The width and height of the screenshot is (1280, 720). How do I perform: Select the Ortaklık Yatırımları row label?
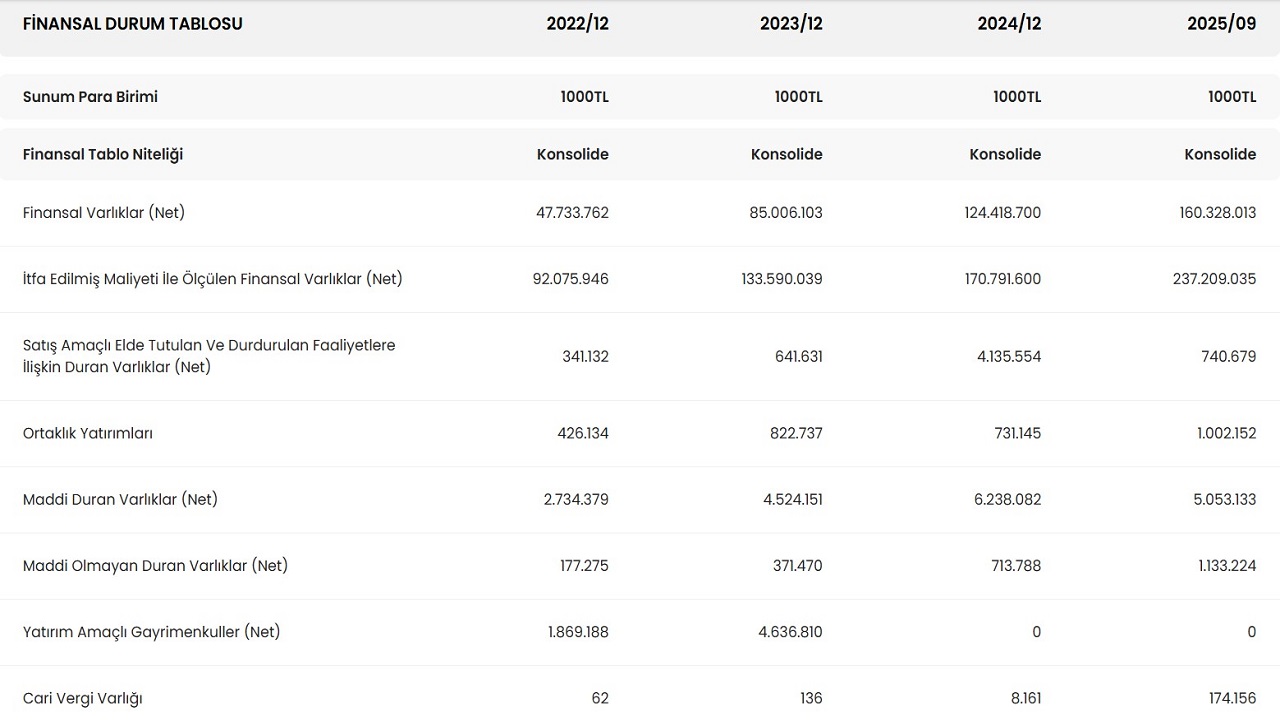(x=88, y=433)
